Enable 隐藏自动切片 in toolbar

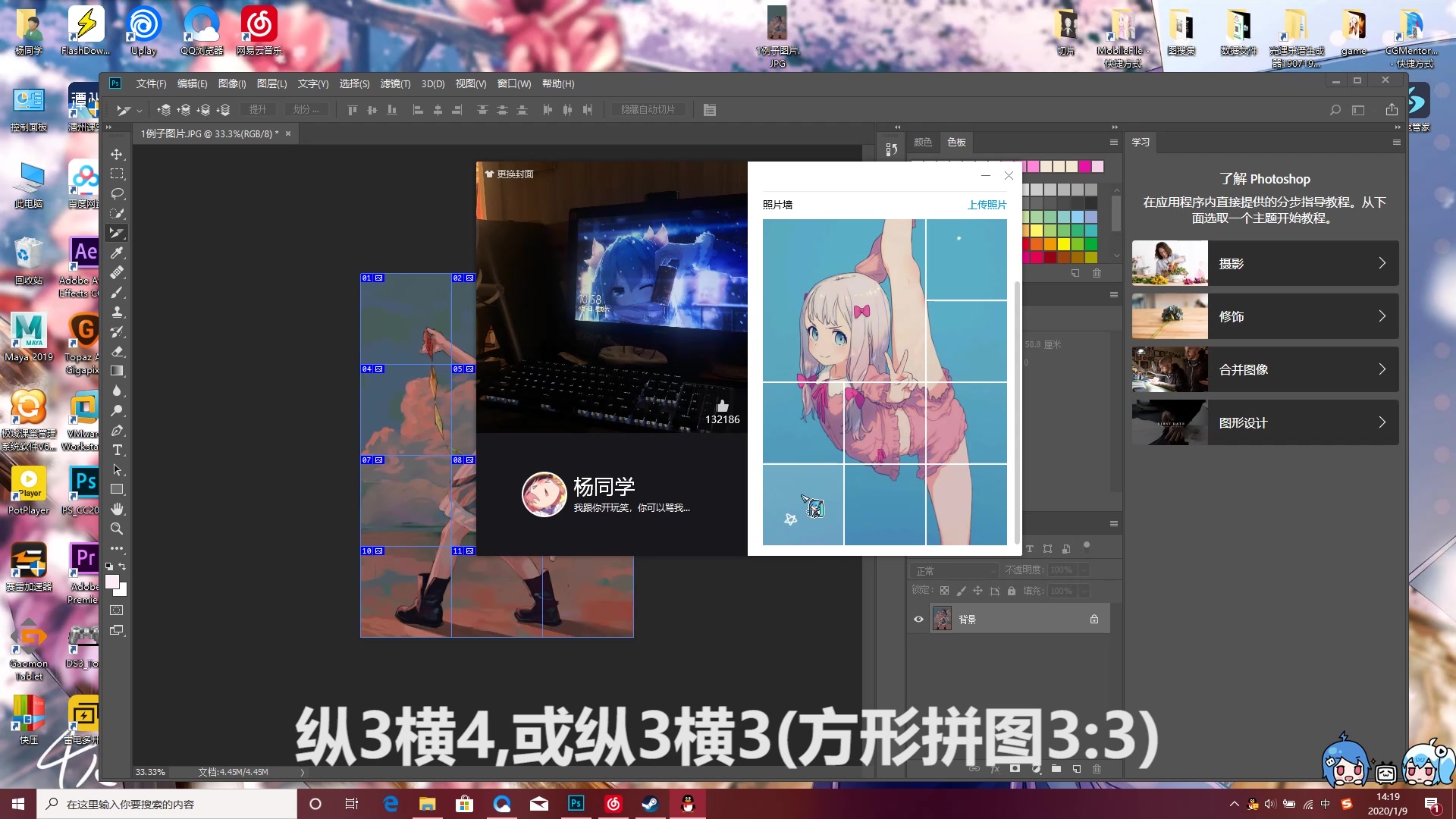648,109
